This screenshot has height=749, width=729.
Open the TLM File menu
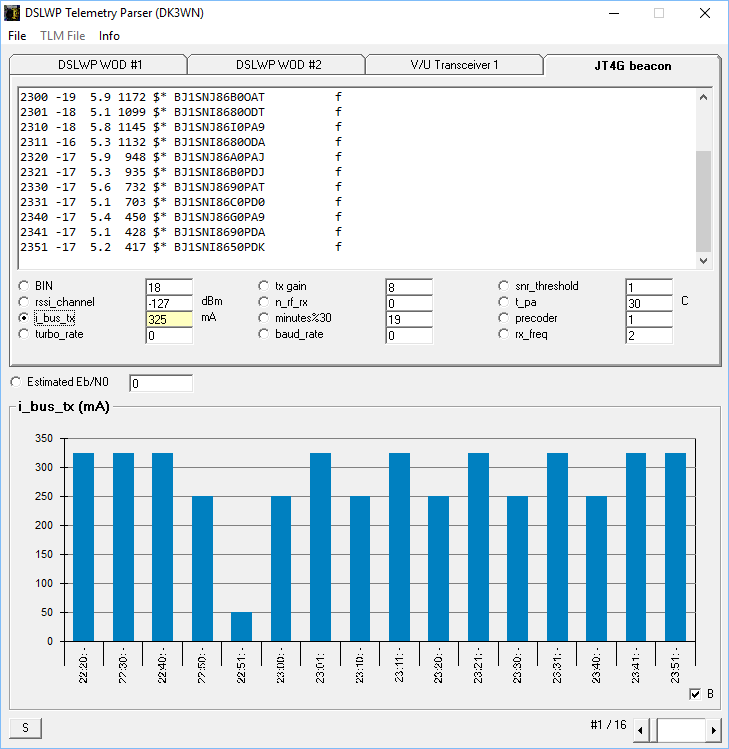pos(62,36)
